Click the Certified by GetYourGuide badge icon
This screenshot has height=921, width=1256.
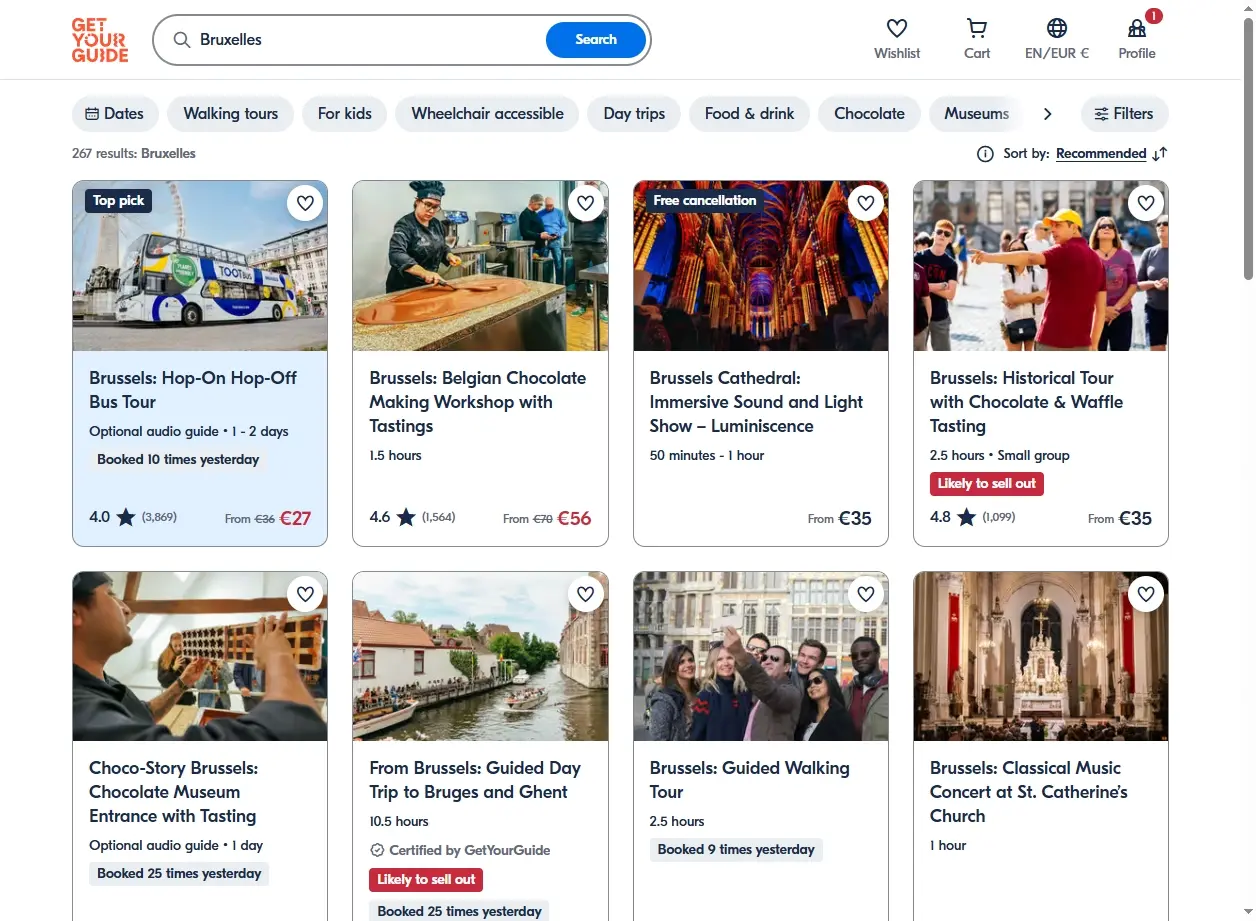(377, 850)
